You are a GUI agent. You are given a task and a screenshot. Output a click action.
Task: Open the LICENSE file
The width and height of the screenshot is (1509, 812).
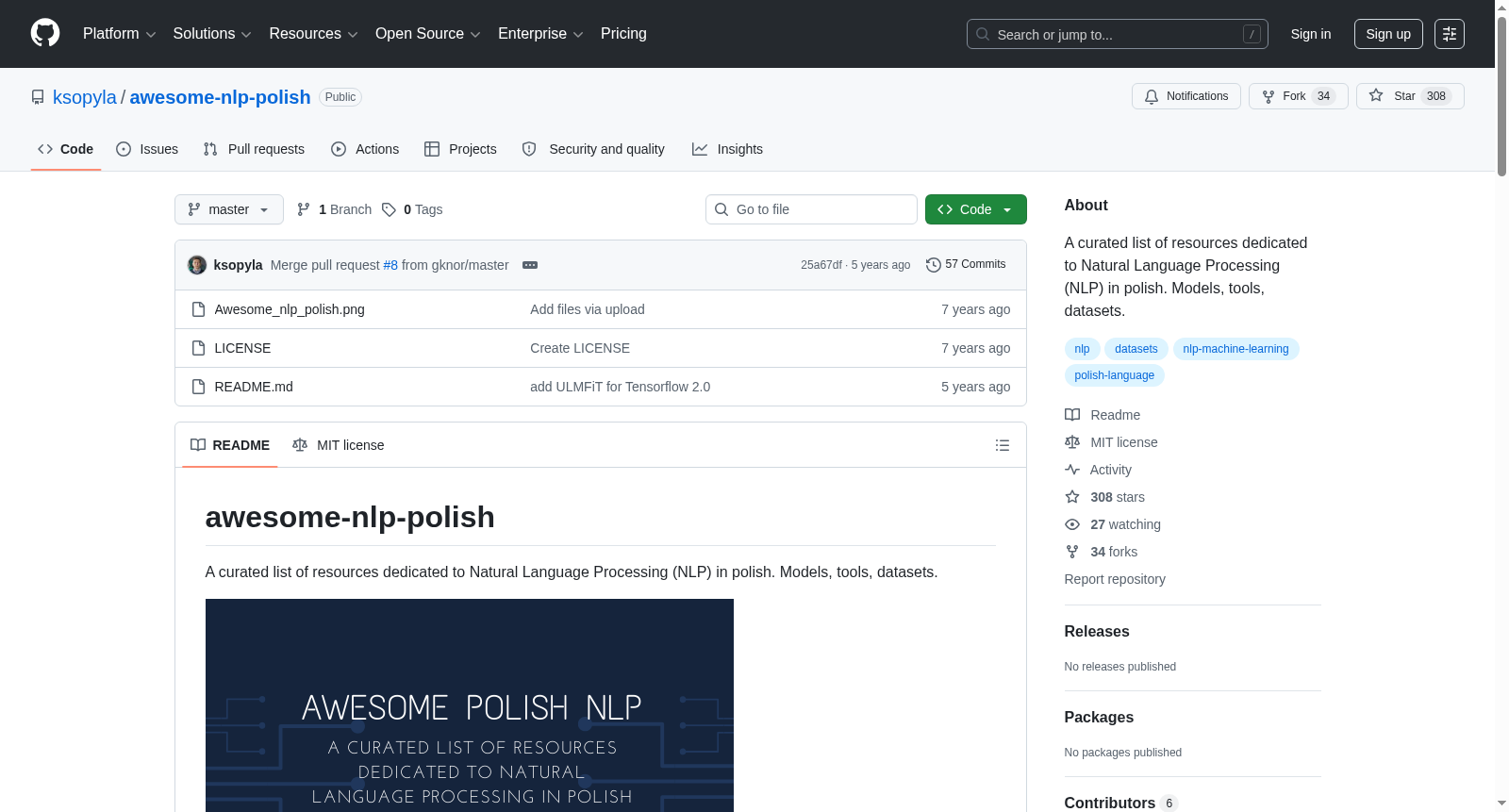point(242,348)
